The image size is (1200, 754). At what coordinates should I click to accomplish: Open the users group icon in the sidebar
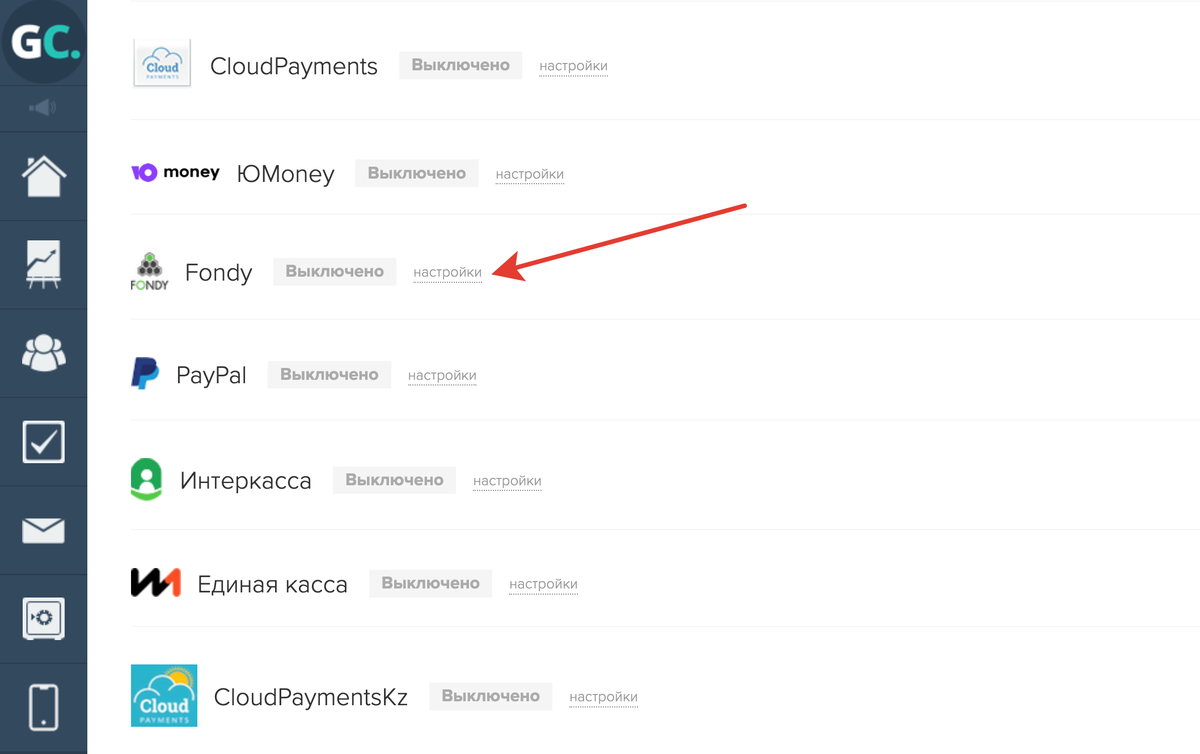44,353
